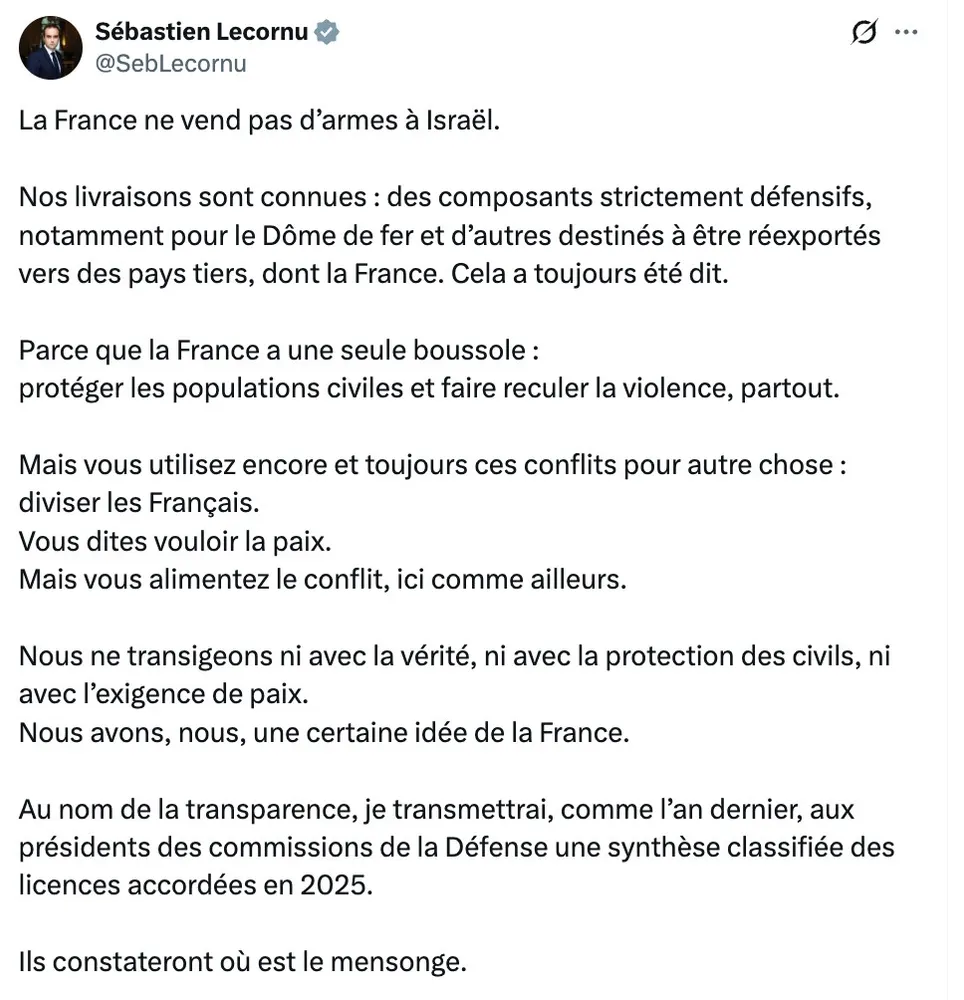Click the line "Mais vous alimentez le conflit"
964x1000 pixels.
pyautogui.click(x=322, y=579)
